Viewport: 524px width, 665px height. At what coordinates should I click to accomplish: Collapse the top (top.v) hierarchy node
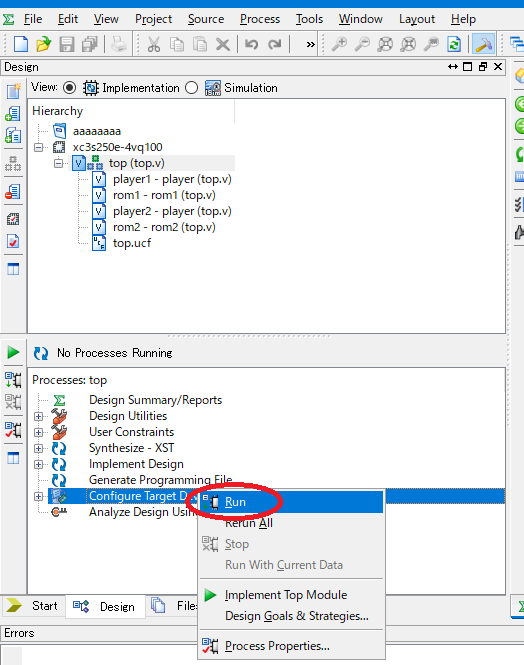(x=59, y=163)
